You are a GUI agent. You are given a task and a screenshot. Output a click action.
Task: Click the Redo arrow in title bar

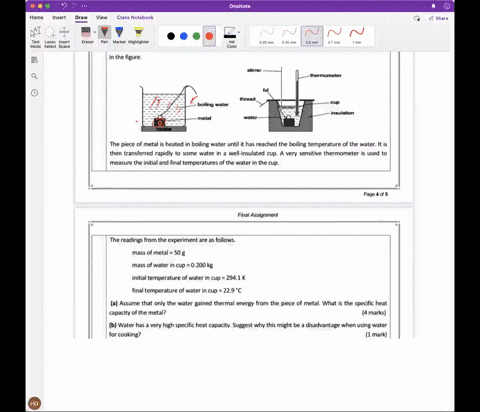pos(74,6)
